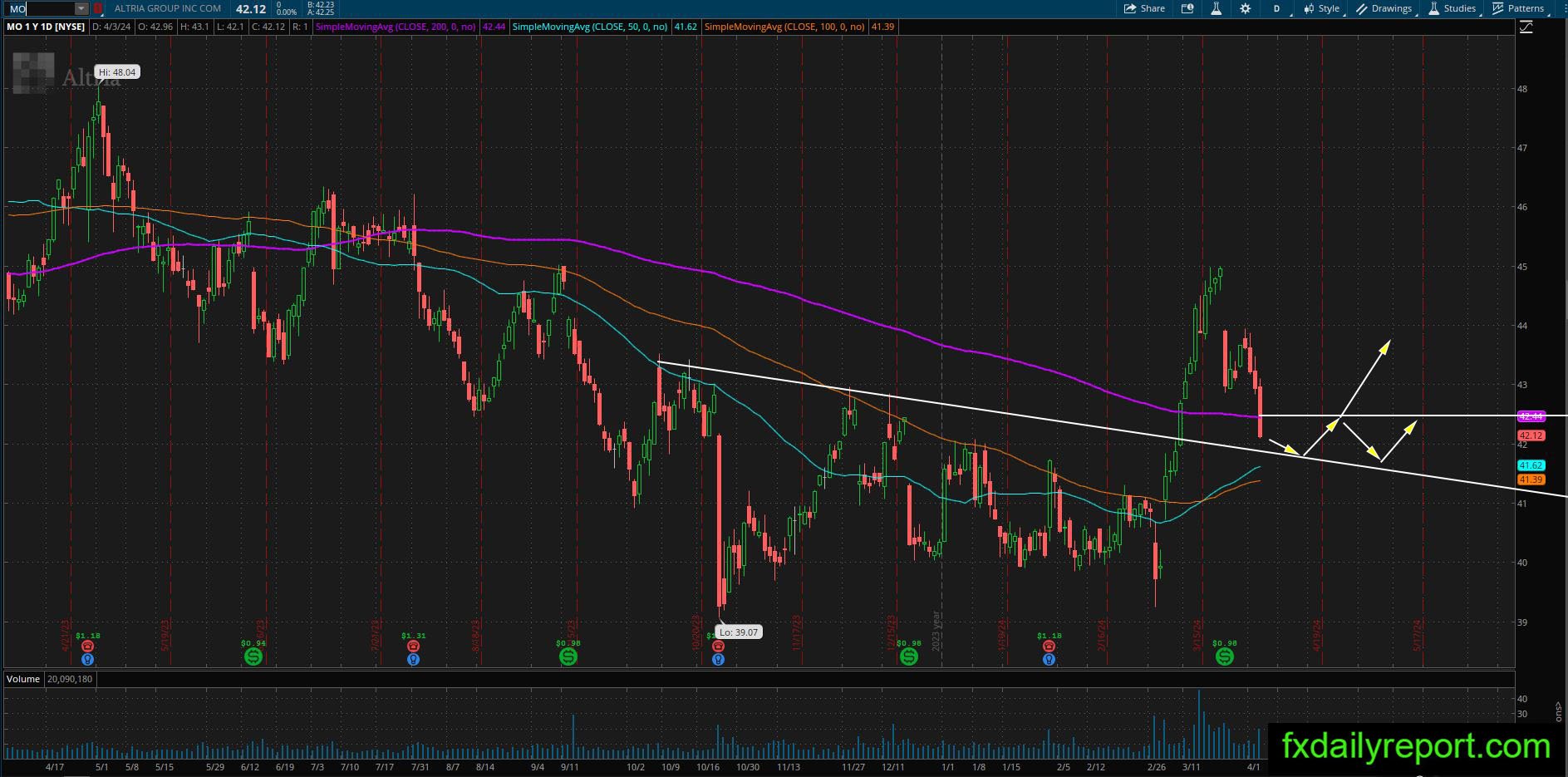Open the Drawings menu
Image resolution: width=1568 pixels, height=777 pixels.
pyautogui.click(x=1384, y=8)
